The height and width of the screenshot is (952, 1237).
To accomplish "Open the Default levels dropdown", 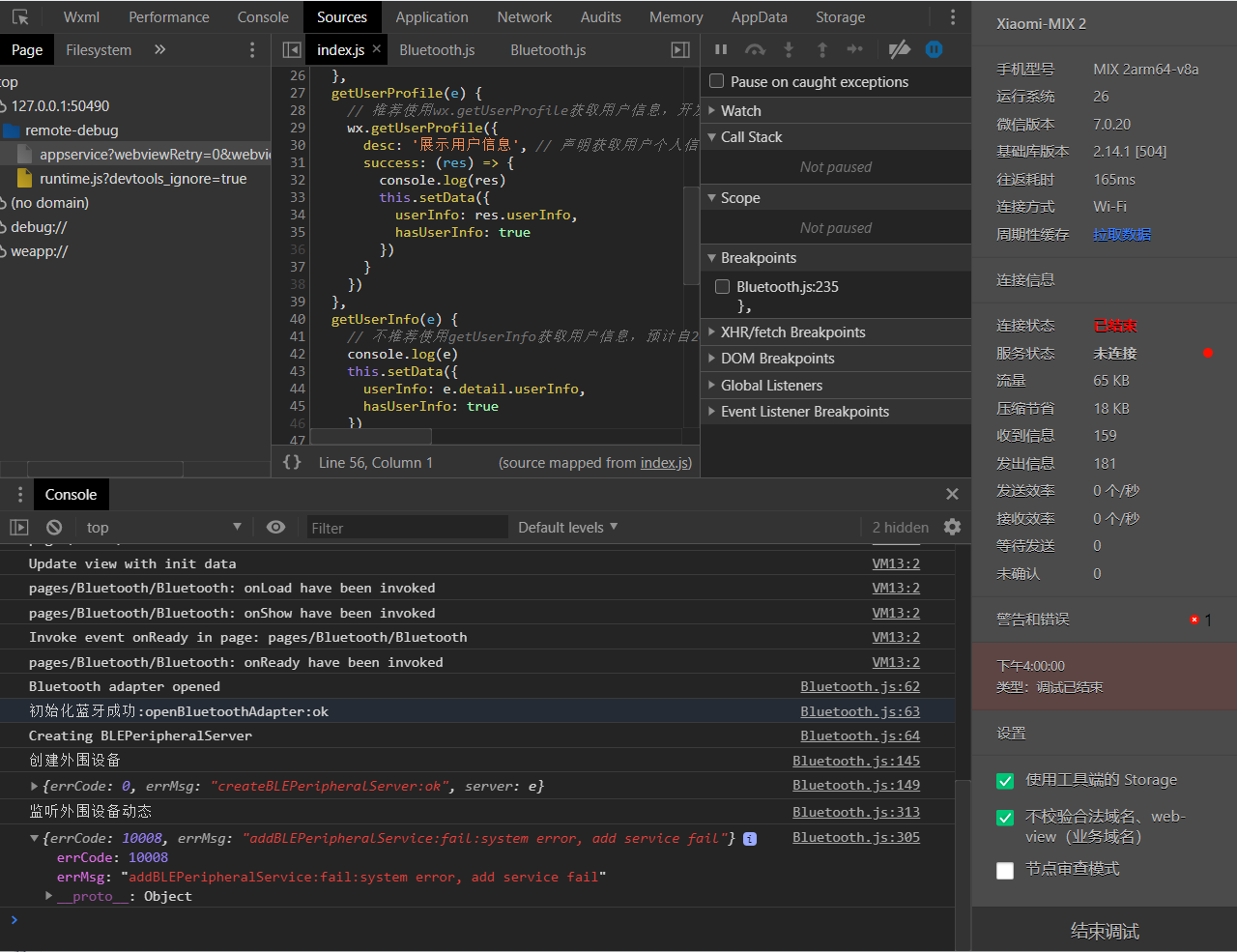I will pyautogui.click(x=567, y=527).
